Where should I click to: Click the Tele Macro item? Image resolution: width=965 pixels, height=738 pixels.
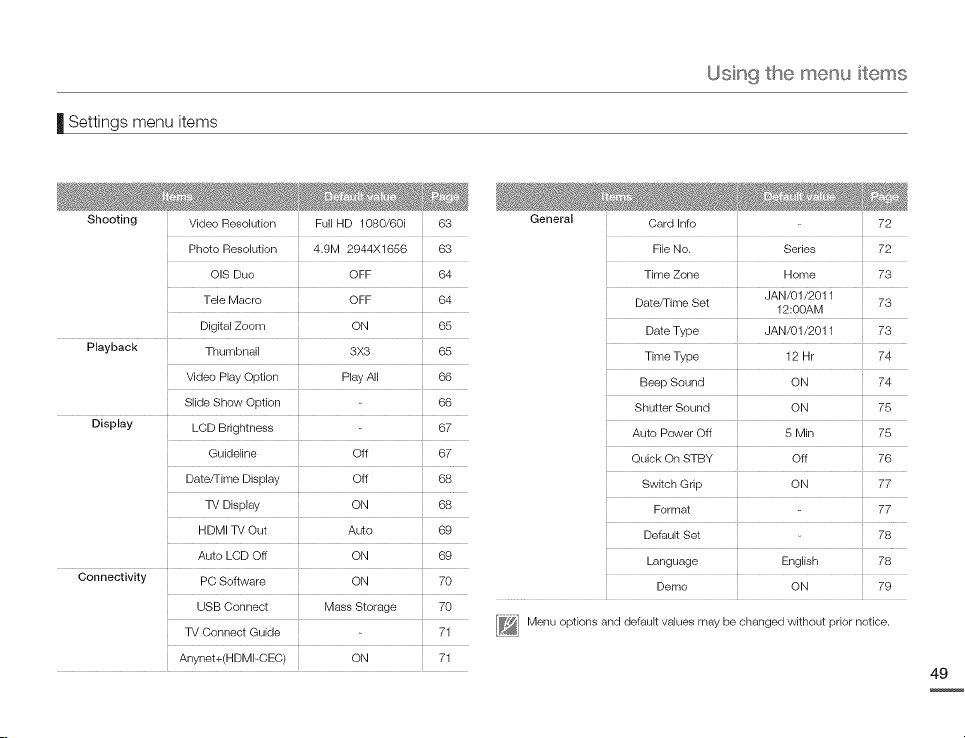(x=232, y=300)
